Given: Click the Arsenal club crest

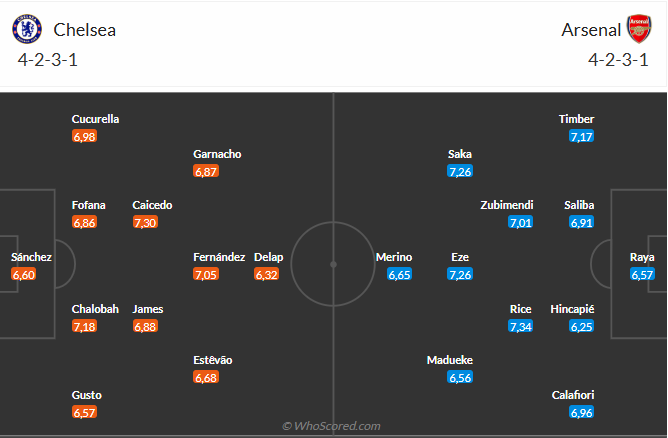Looking at the screenshot, I should (x=638, y=28).
